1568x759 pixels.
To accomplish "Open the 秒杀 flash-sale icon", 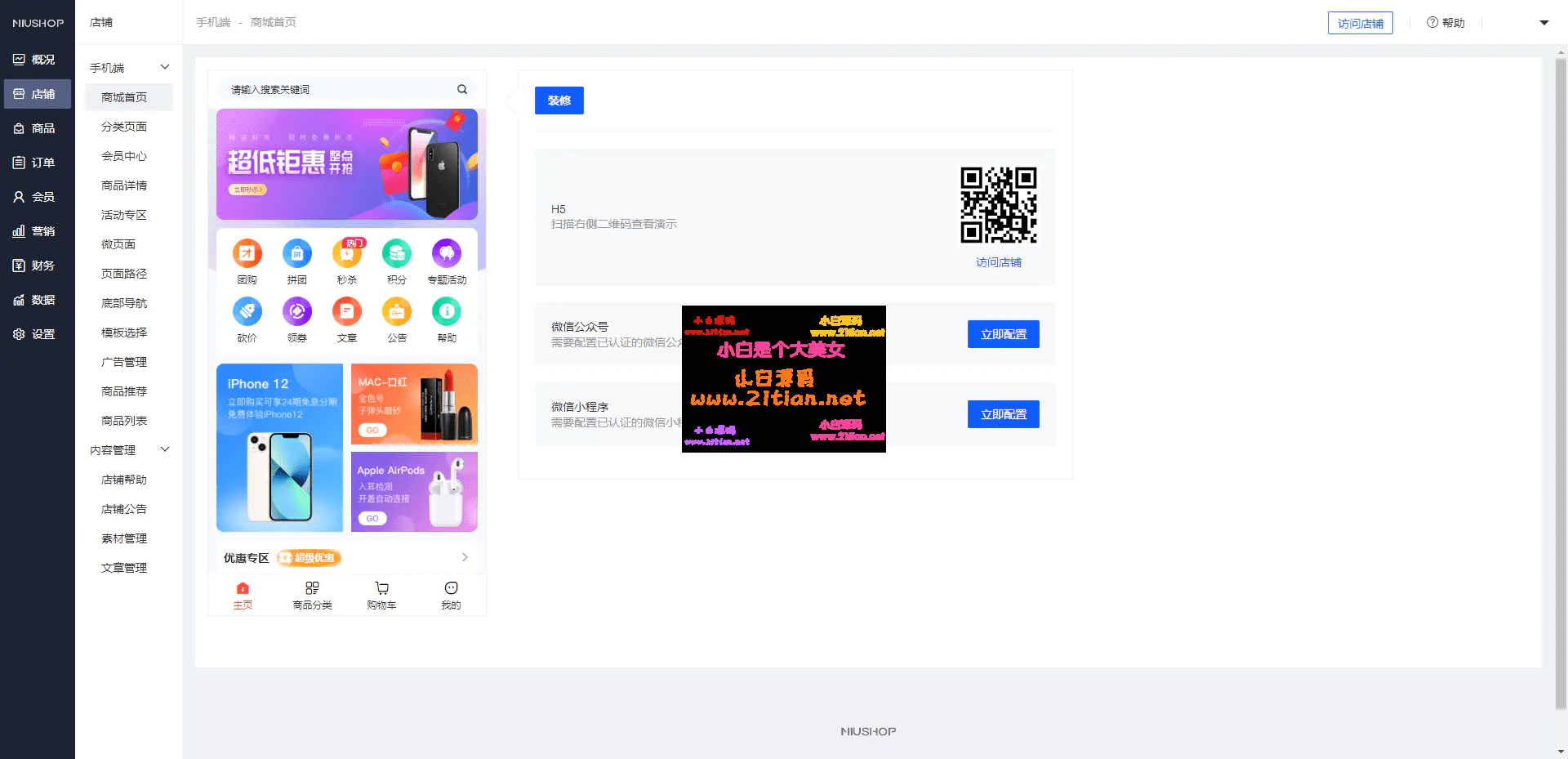I will pos(347,254).
